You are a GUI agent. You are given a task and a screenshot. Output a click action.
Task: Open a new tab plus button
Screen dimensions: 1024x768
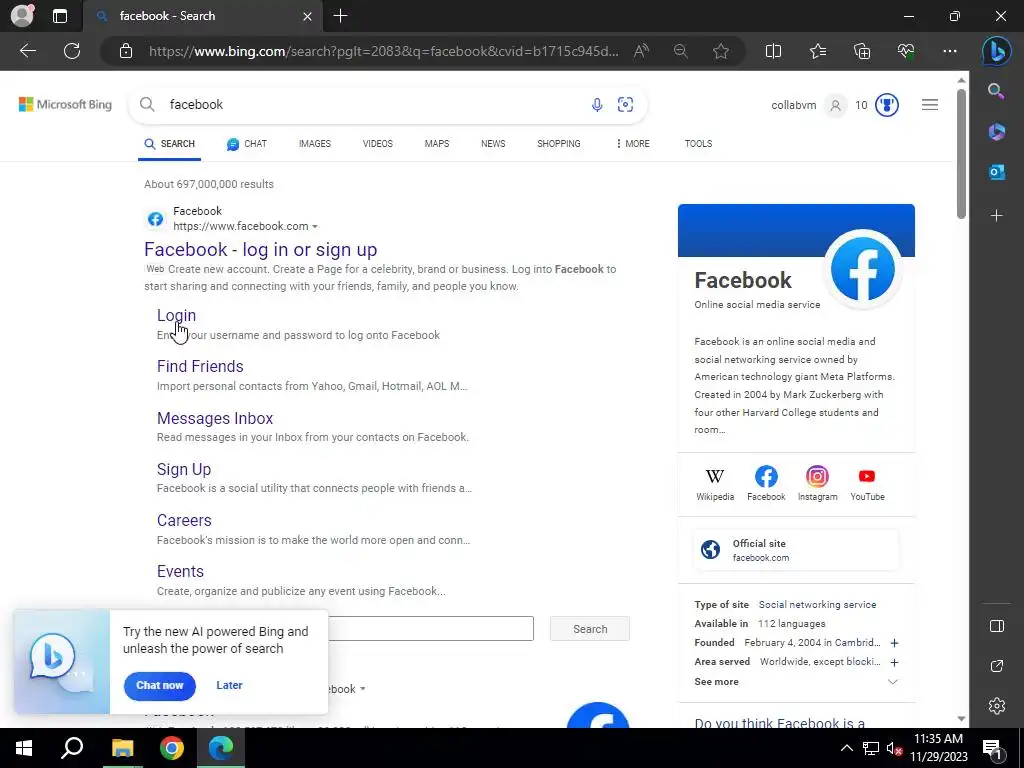pyautogui.click(x=340, y=16)
